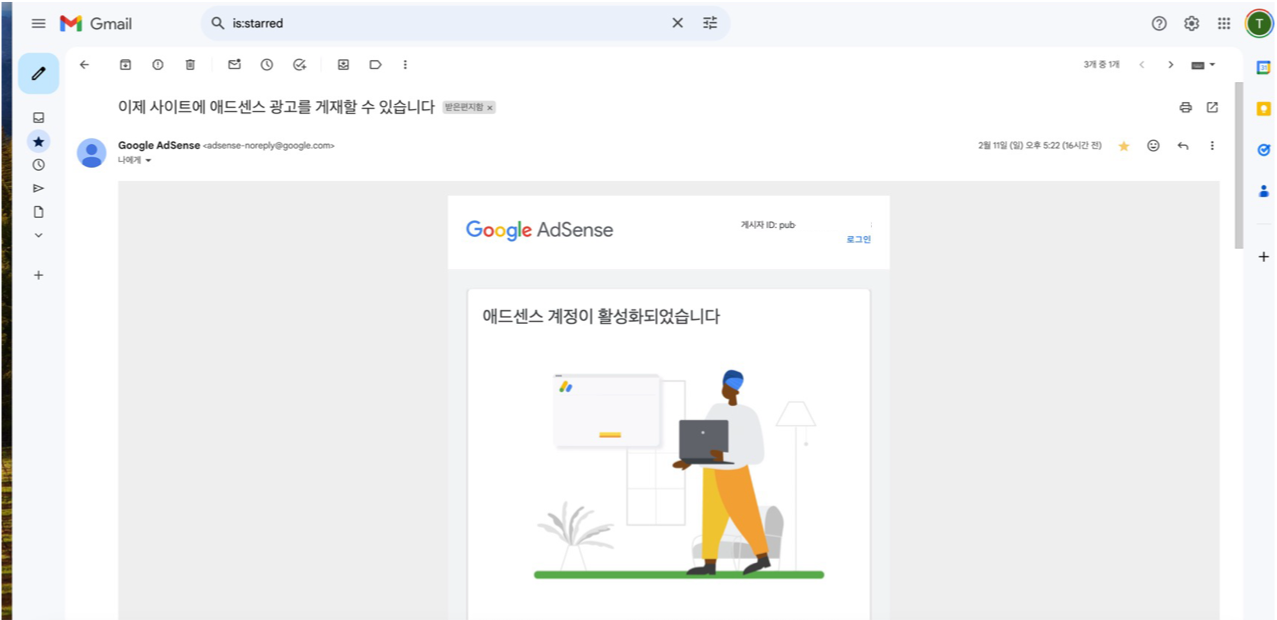The height and width of the screenshot is (620, 1277).
Task: Report this email as spam
Action: coord(157,64)
